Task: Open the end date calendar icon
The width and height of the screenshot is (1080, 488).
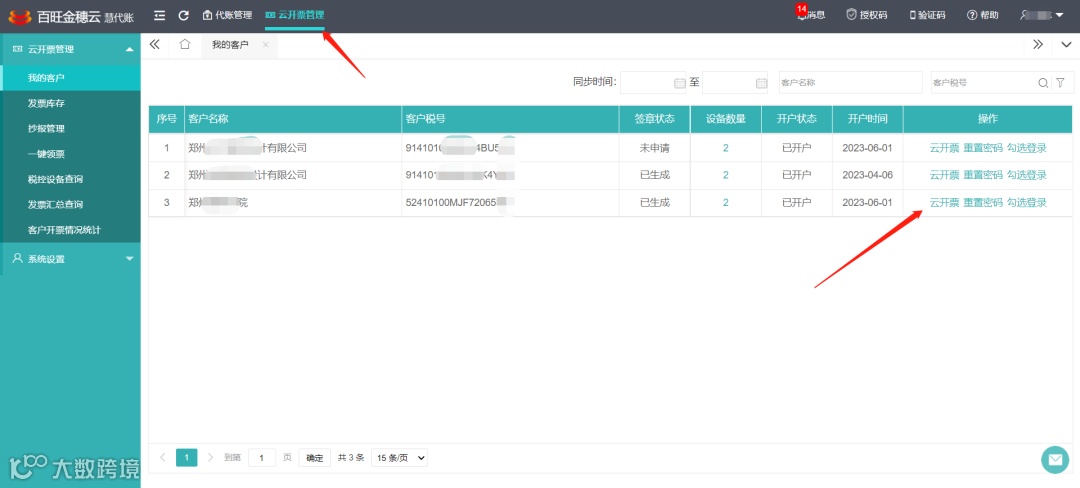Action: click(761, 83)
